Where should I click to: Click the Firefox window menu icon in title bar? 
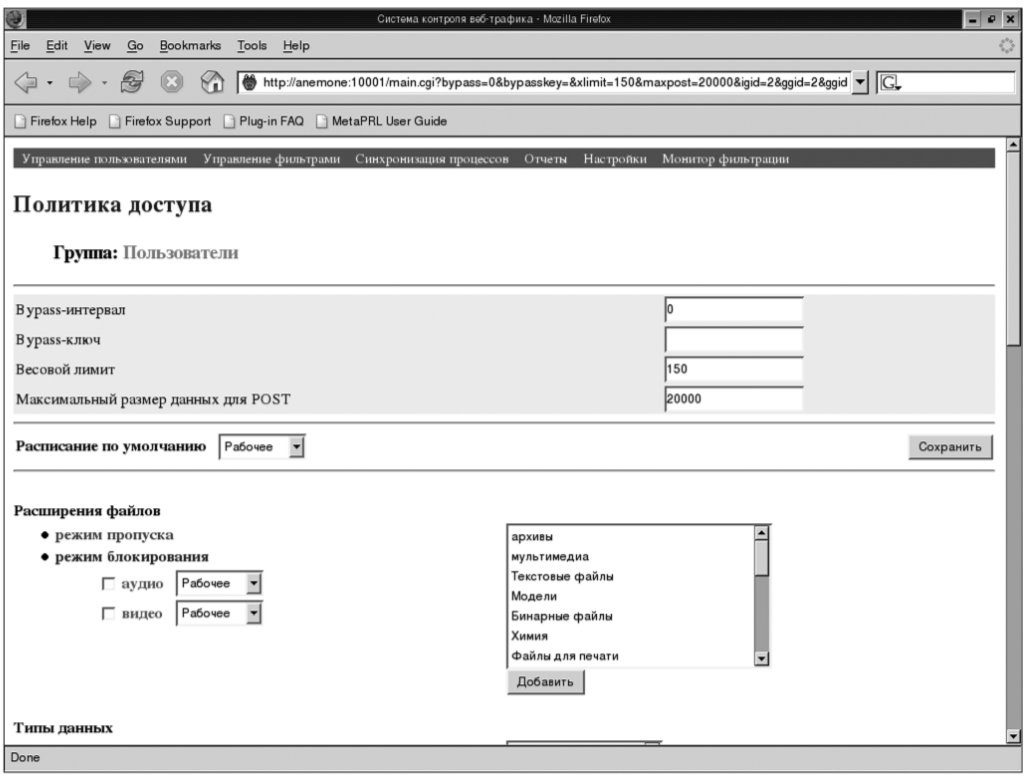coord(15,19)
